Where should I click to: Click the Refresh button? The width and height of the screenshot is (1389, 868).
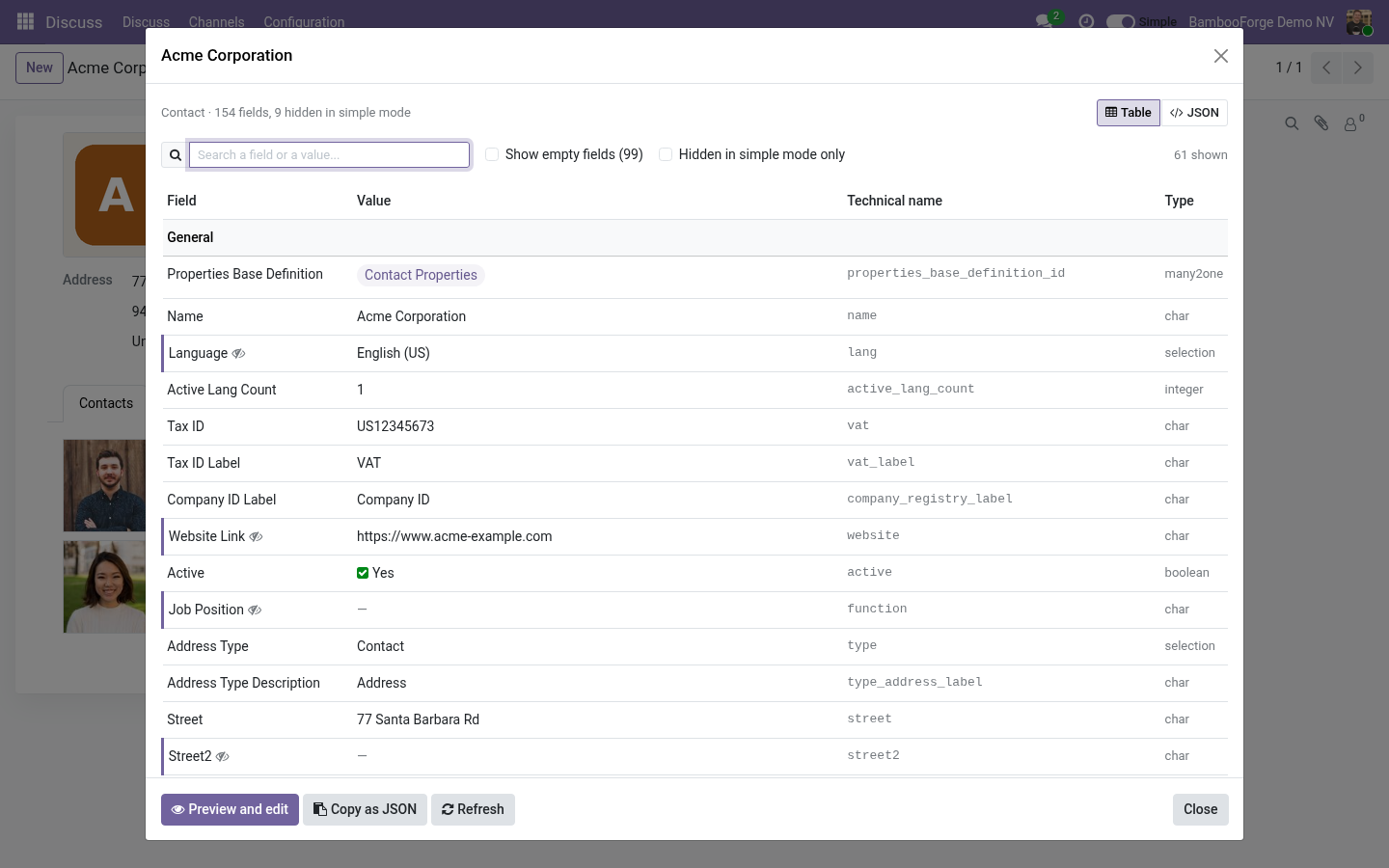tap(473, 809)
